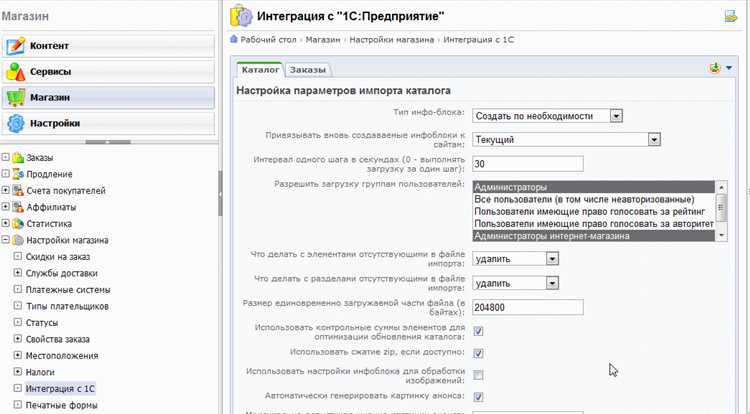Click the Продление icon in tree

(x=18, y=174)
